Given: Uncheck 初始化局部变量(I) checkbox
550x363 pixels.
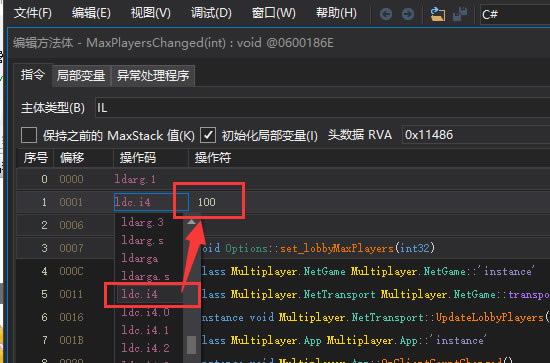Looking at the screenshot, I should pyautogui.click(x=208, y=135).
